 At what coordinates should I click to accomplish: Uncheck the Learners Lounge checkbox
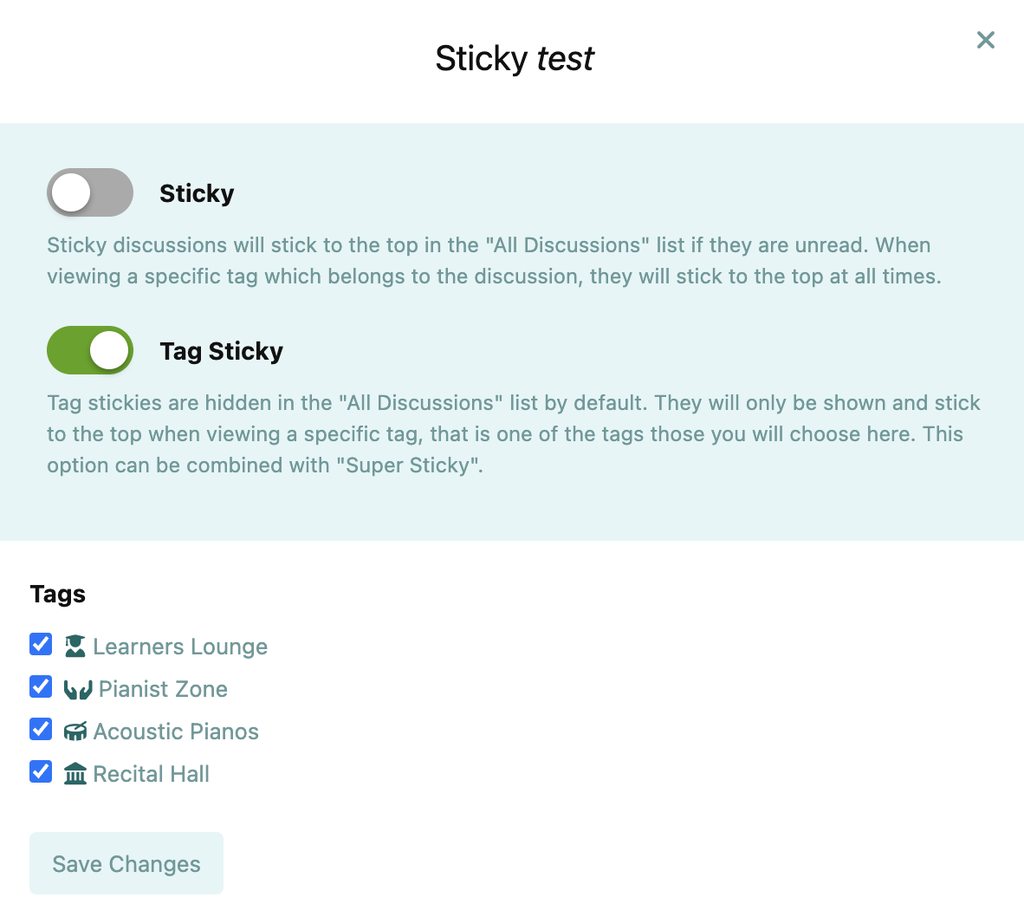point(41,645)
